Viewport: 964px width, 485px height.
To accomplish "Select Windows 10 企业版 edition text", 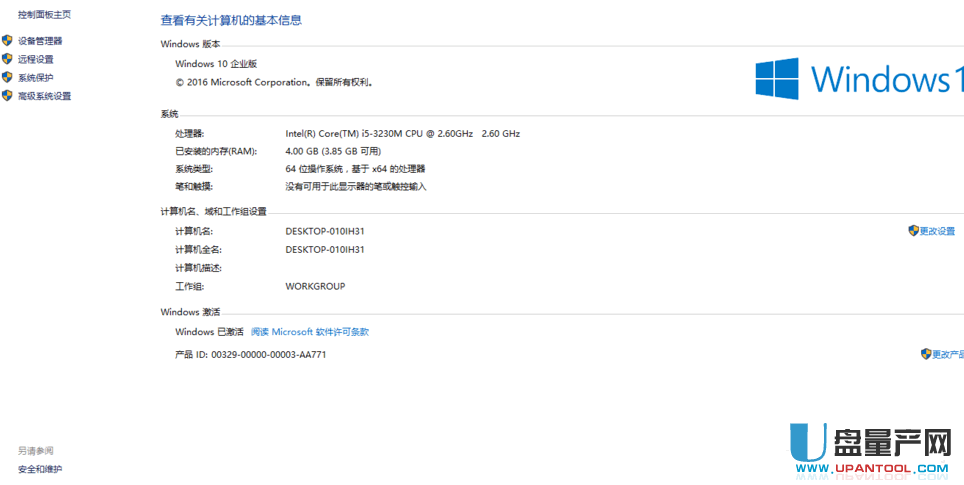I will click(216, 64).
